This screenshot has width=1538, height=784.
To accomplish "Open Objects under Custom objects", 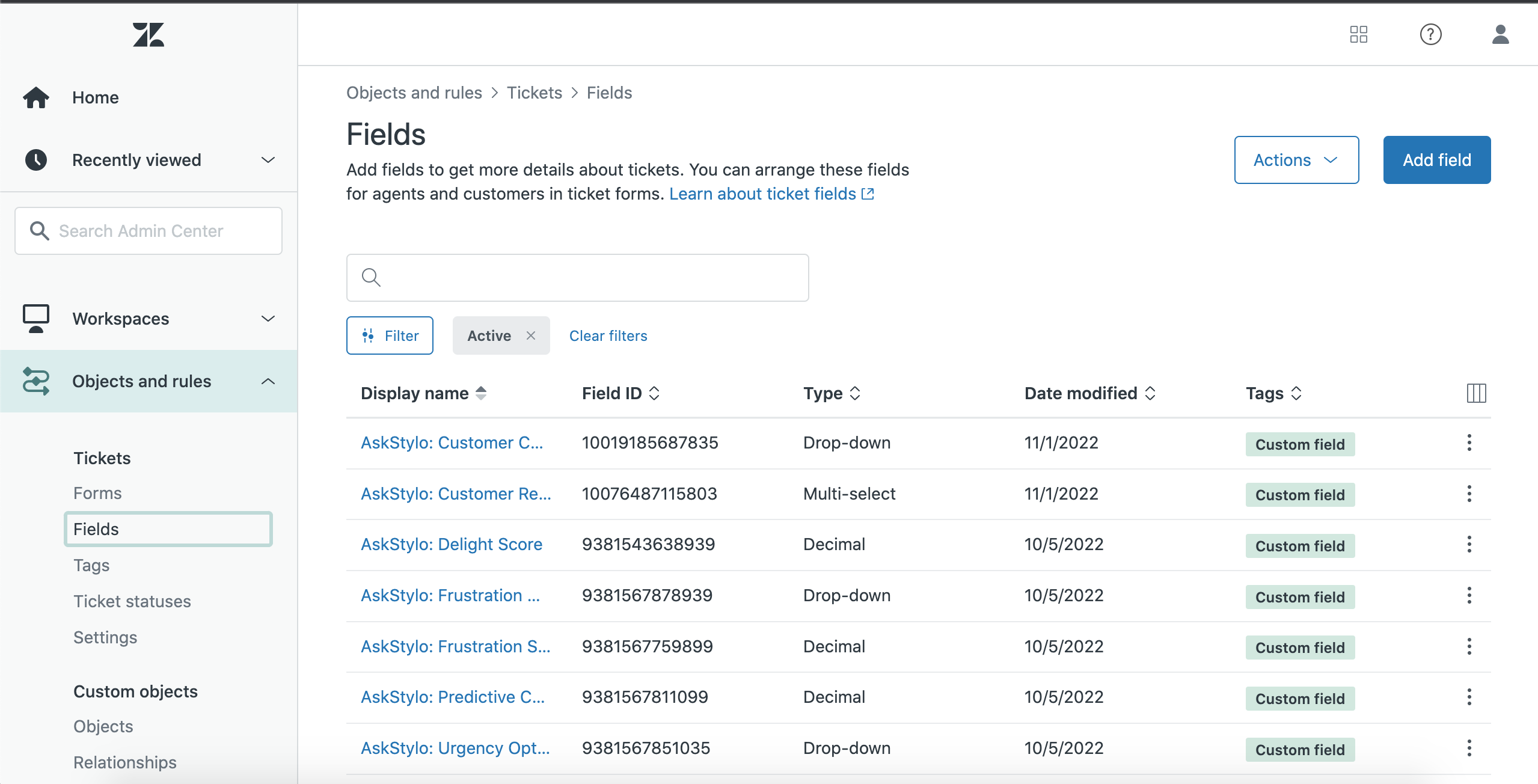I will [103, 726].
